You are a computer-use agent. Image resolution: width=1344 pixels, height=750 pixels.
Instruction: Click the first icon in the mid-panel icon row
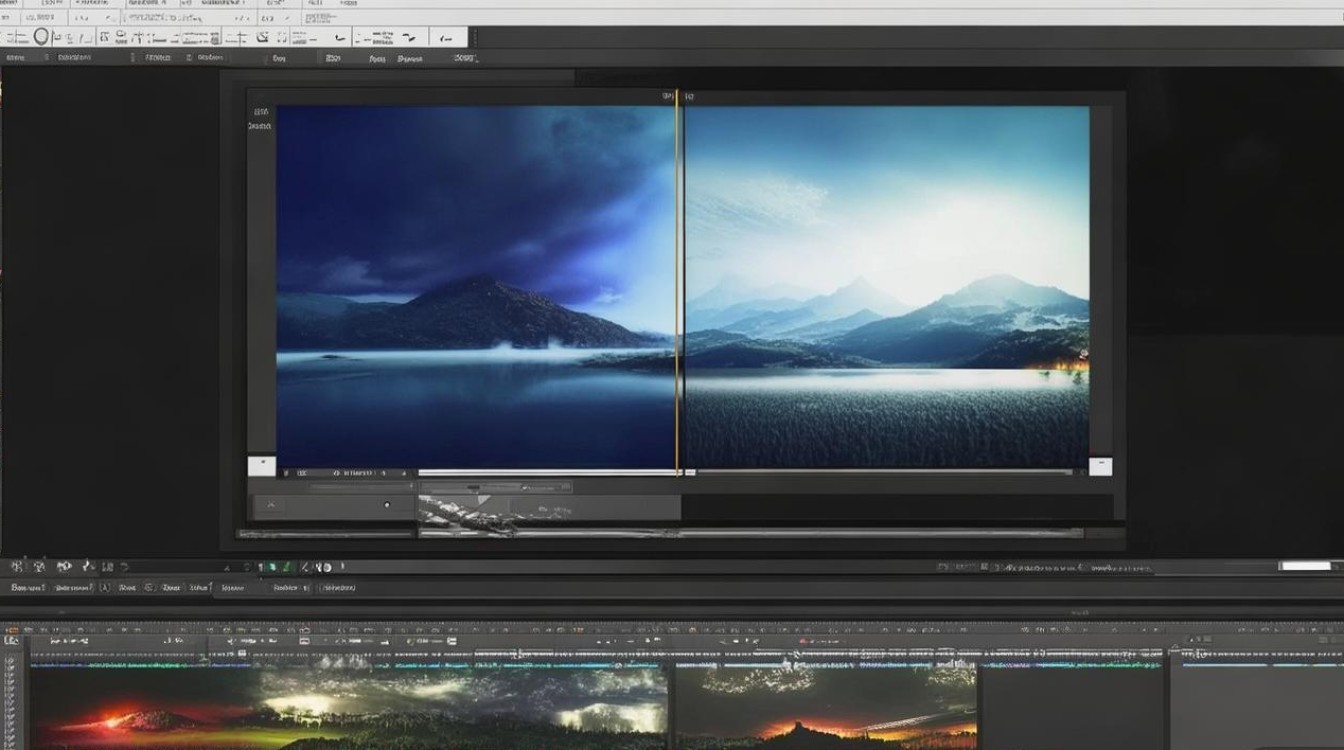14,567
